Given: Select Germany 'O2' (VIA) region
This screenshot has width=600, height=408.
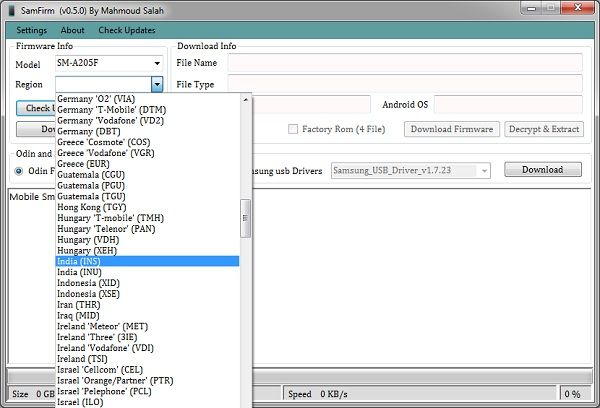Looking at the screenshot, I should click(147, 99).
